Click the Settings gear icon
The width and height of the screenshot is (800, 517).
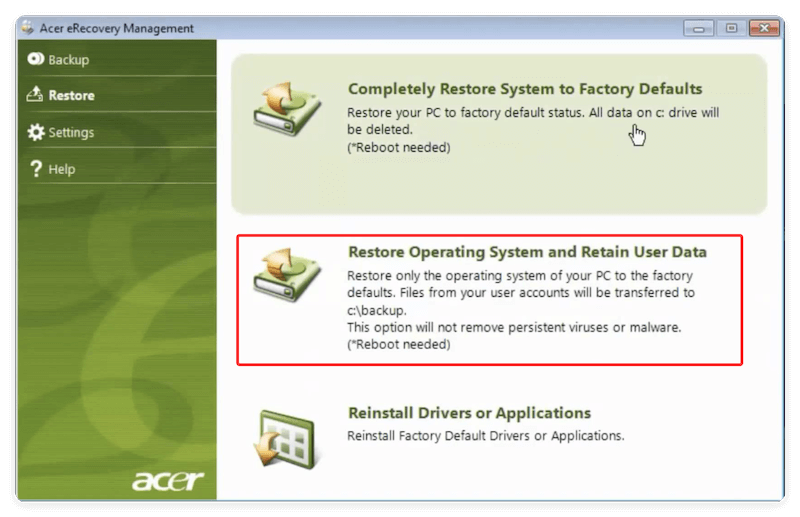coord(36,132)
